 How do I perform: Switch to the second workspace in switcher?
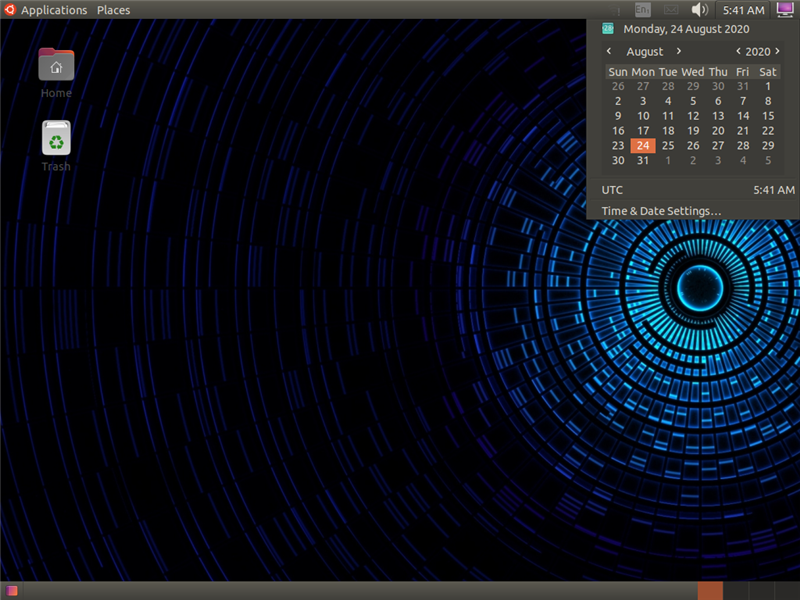pos(736,591)
